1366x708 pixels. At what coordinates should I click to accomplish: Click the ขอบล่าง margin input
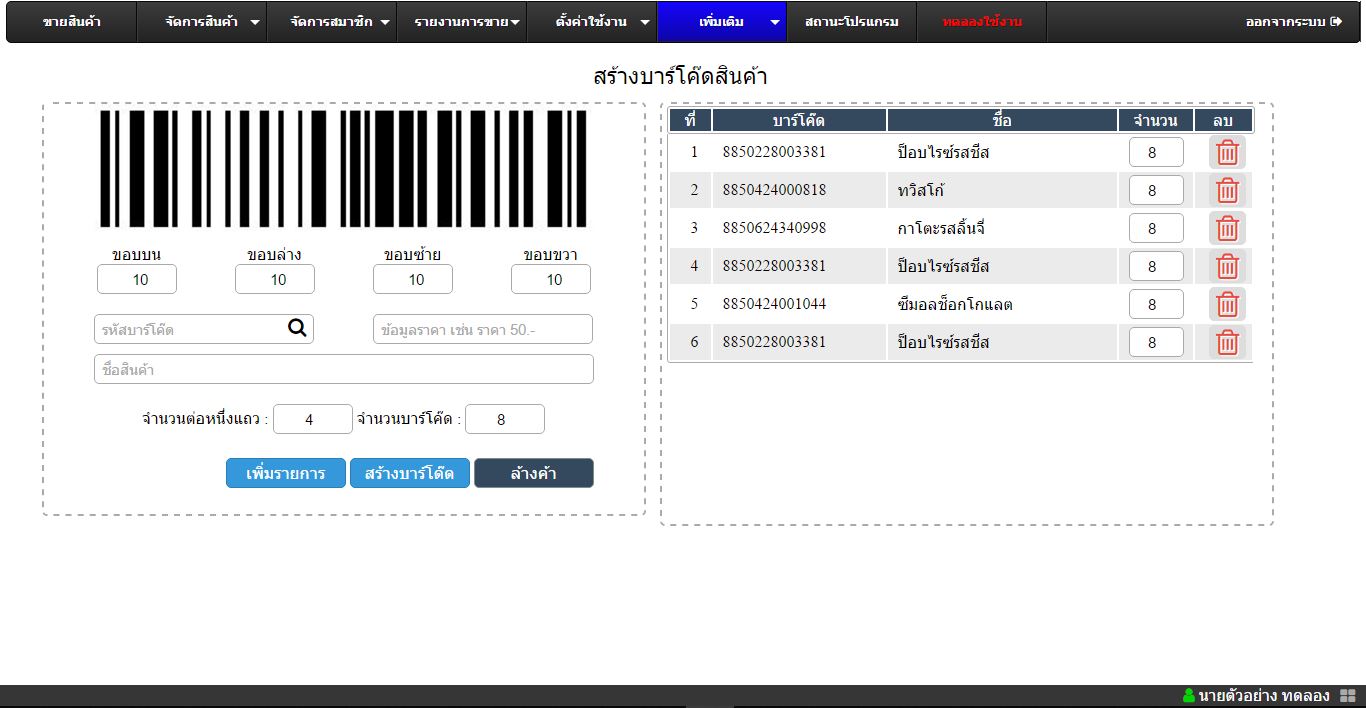pos(275,279)
